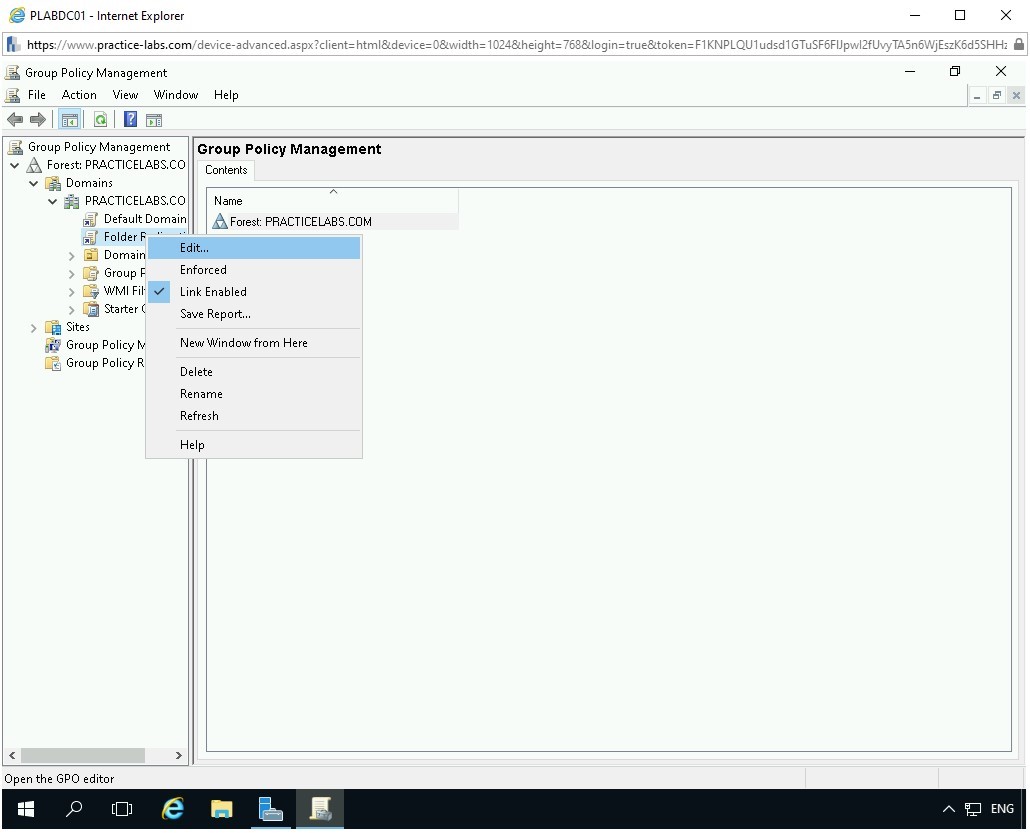Image resolution: width=1030 pixels, height=833 pixels.
Task: Select the Sites node icon
Action: [x=53, y=327]
